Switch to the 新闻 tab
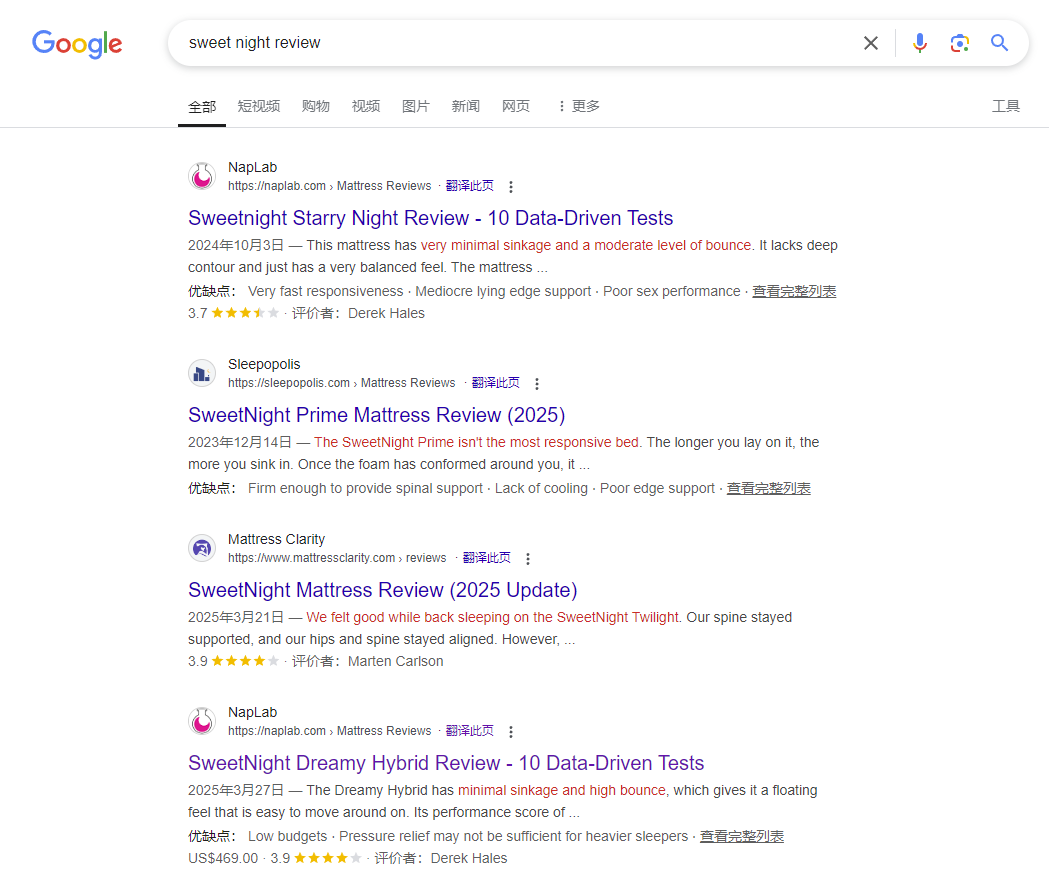Viewport: 1049px width, 880px height. 466,106
